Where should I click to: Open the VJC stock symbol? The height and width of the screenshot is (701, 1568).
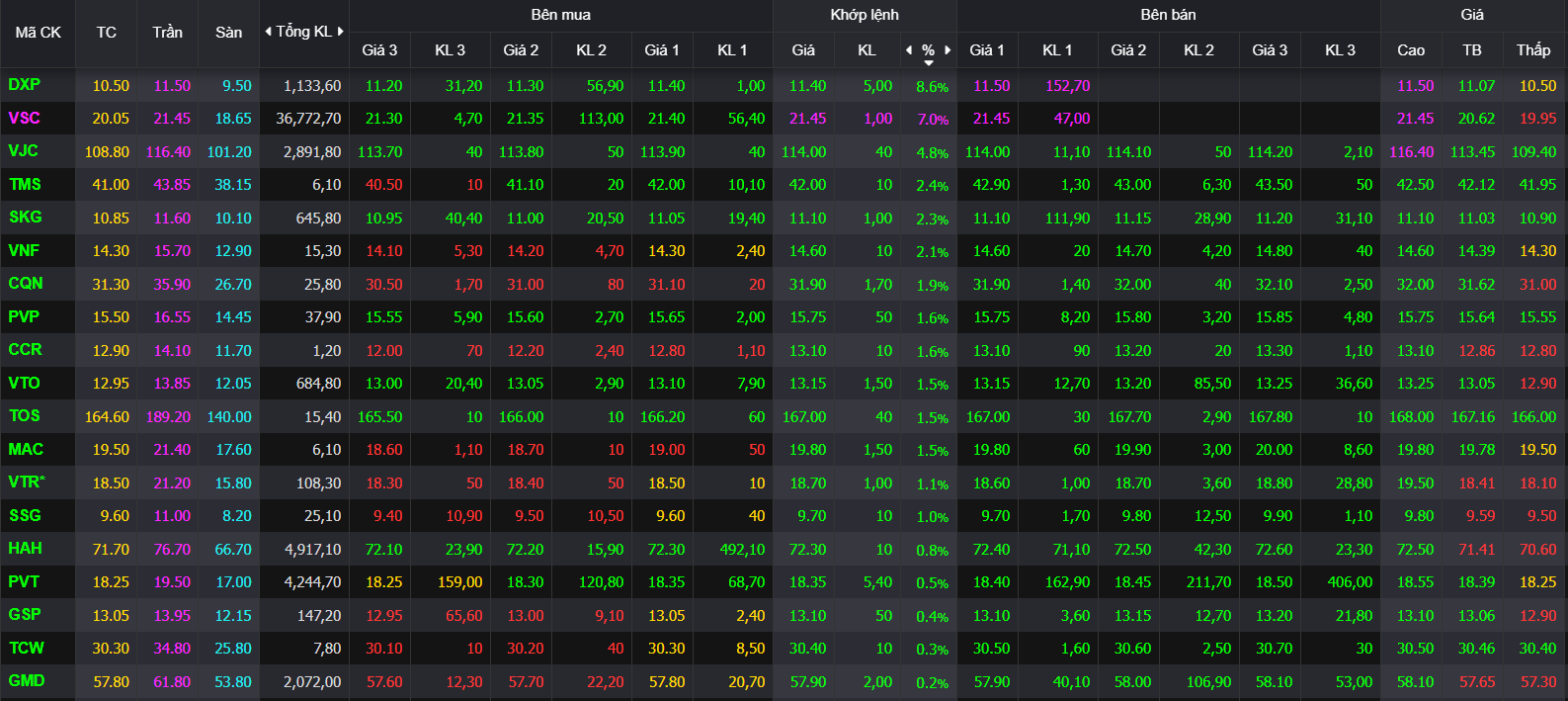[x=23, y=151]
